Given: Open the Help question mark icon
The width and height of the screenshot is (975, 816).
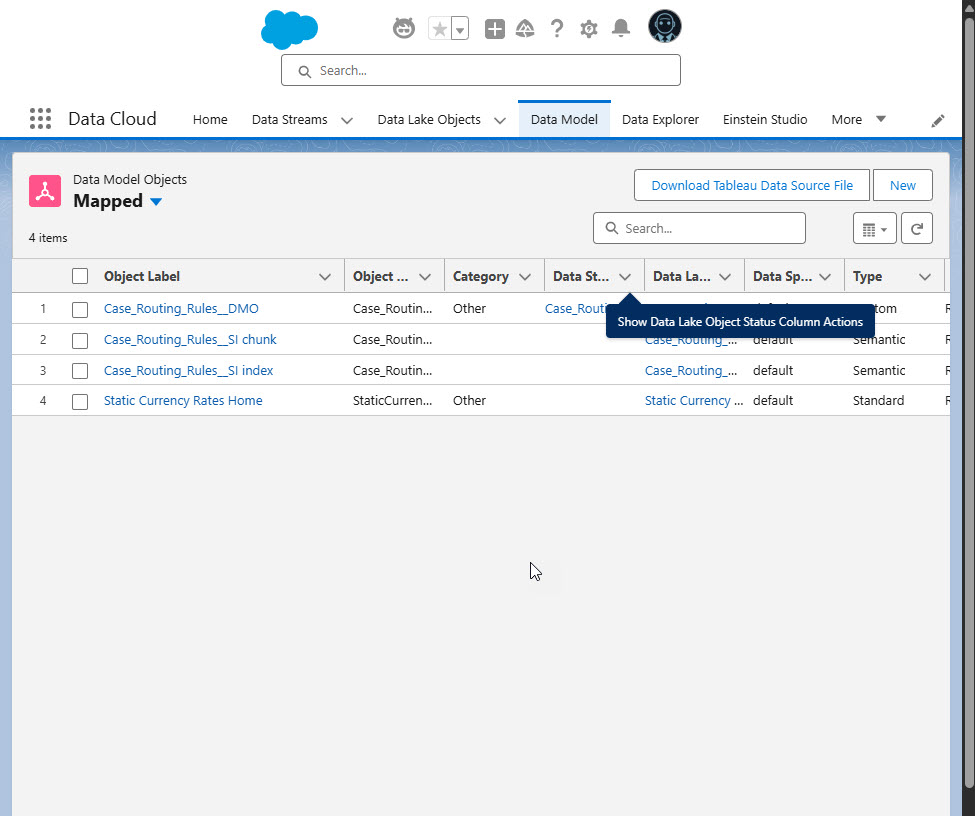Looking at the screenshot, I should [557, 29].
